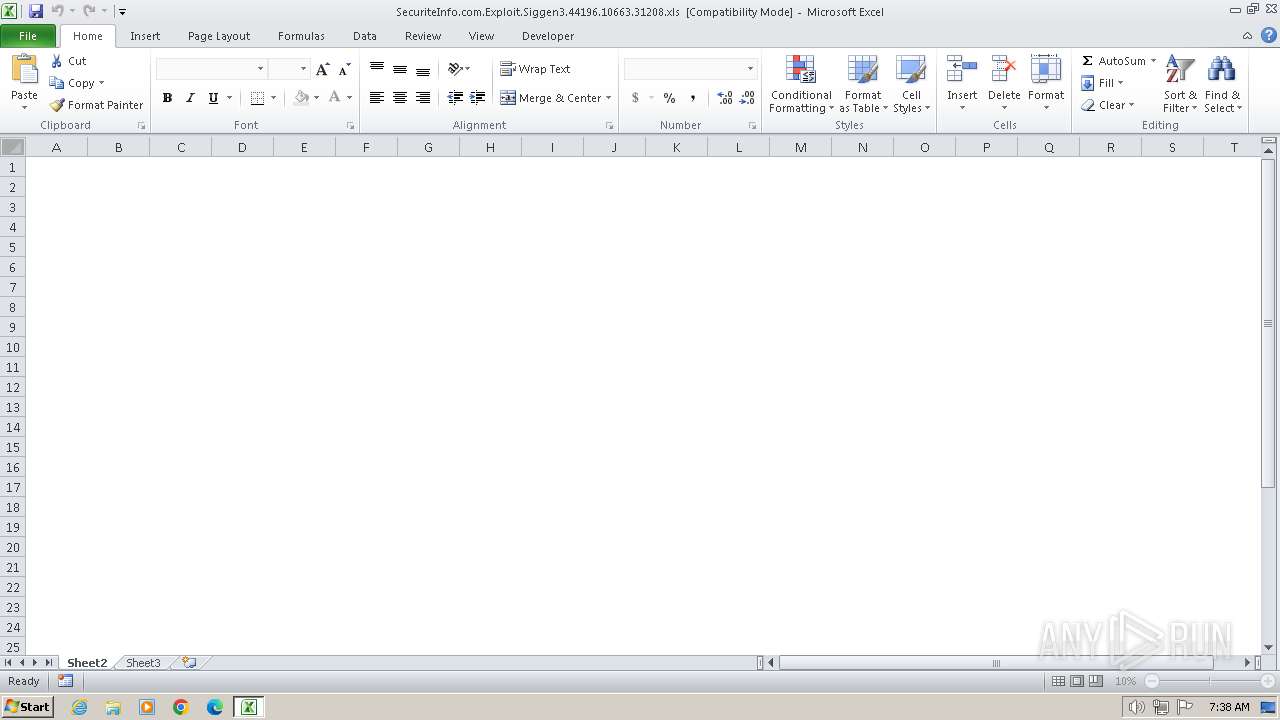1280x720 pixels.
Task: Click the Save icon in Quick Access
Action: click(x=36, y=11)
